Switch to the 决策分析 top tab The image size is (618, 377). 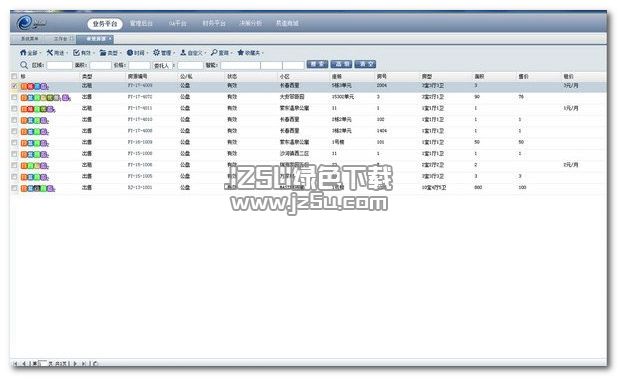click(251, 23)
